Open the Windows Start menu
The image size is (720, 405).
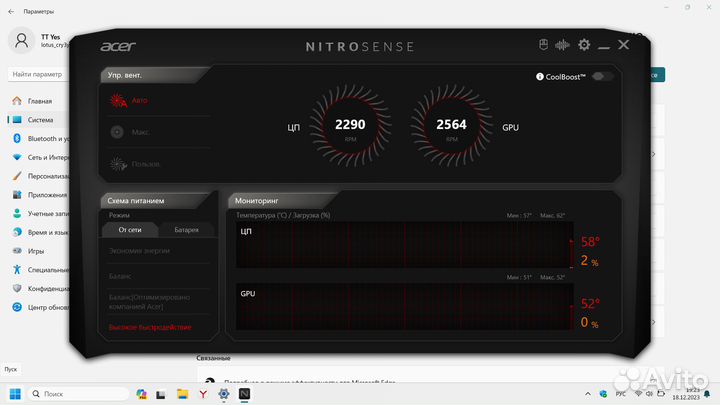[15, 394]
